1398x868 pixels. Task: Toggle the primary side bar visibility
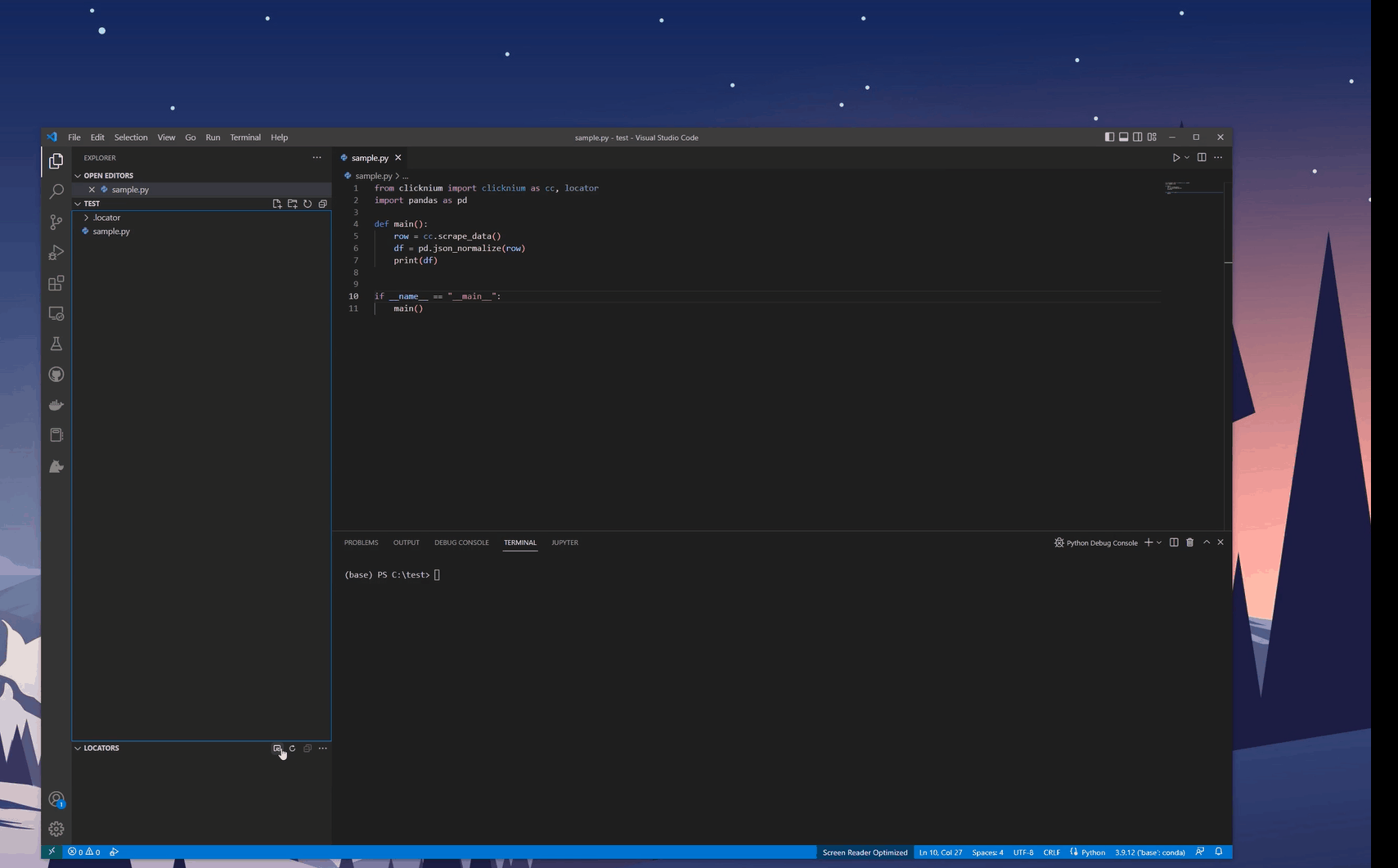(x=1109, y=137)
